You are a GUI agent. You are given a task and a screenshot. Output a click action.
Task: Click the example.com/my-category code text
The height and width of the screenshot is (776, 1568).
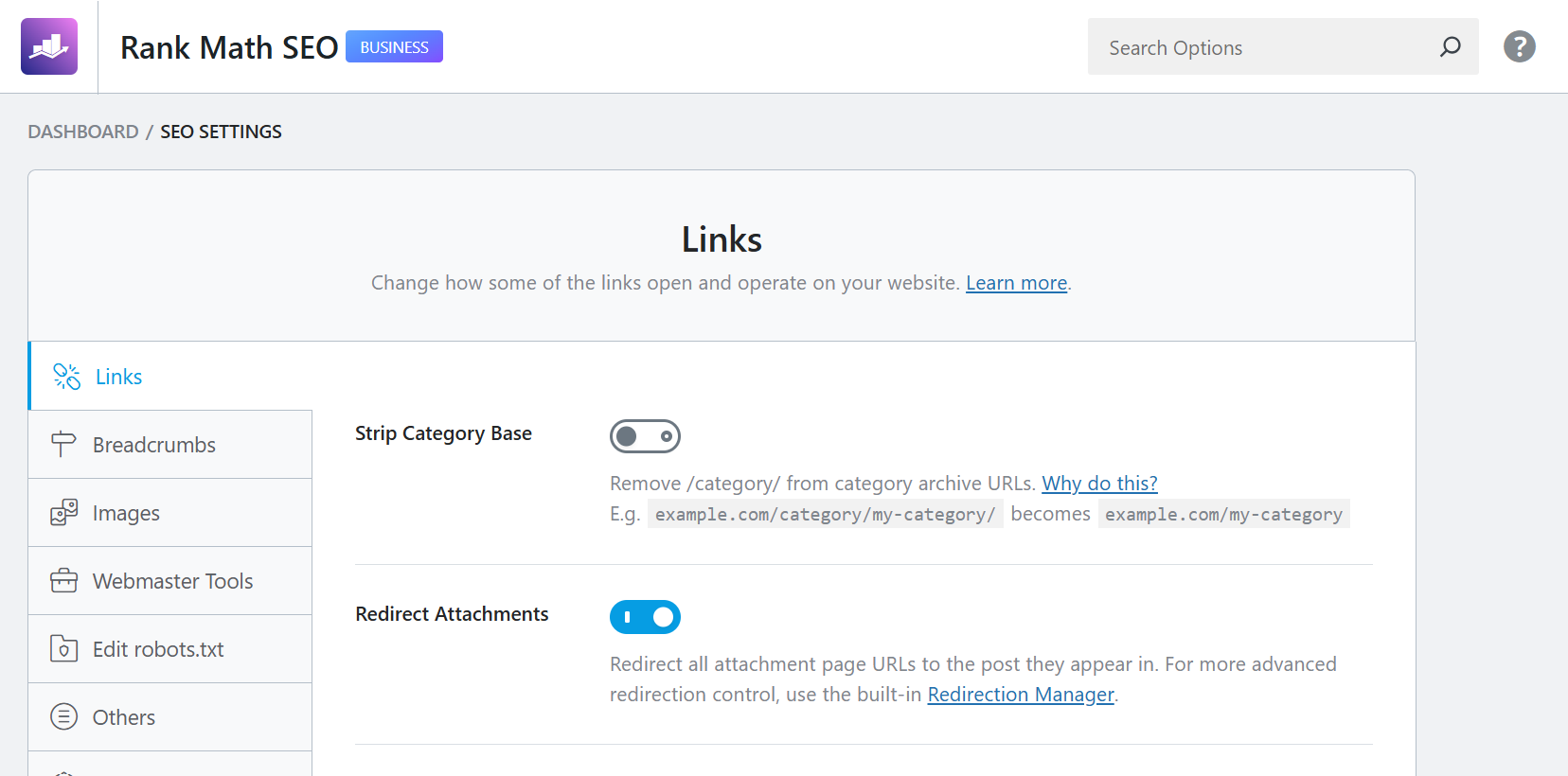1223,514
